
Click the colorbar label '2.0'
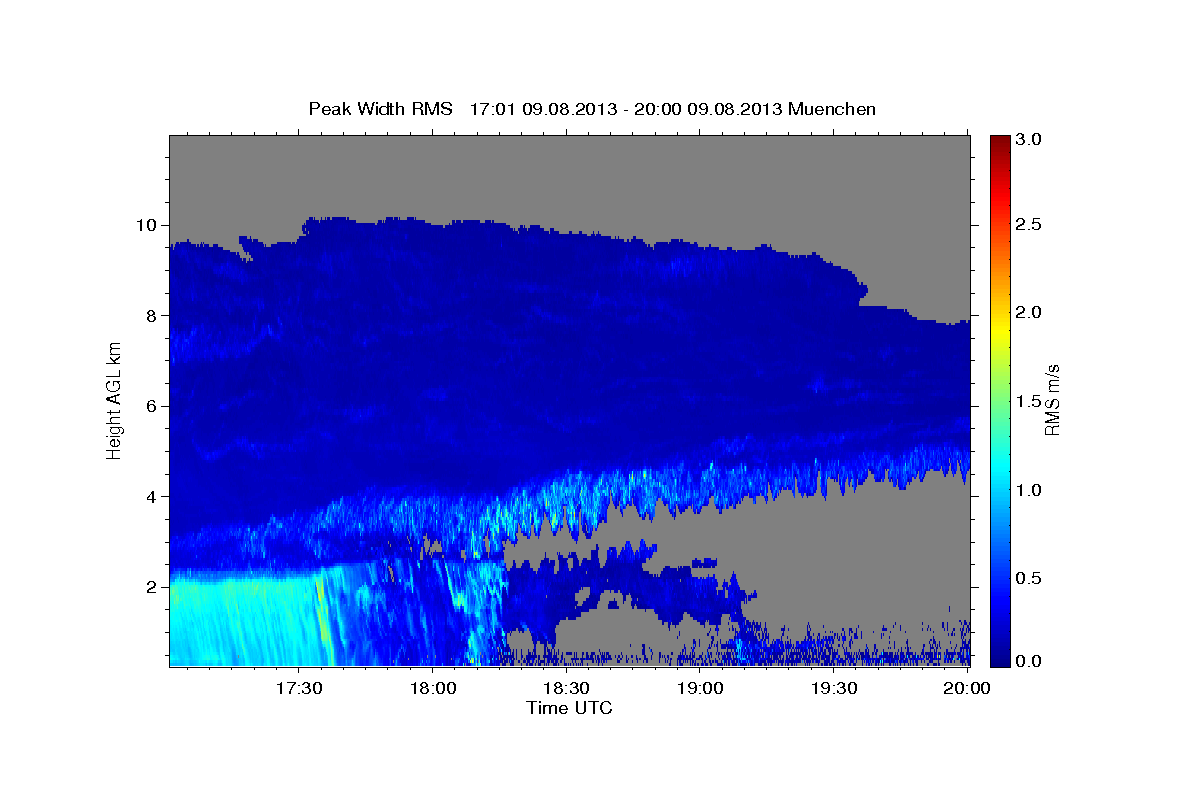1029,313
